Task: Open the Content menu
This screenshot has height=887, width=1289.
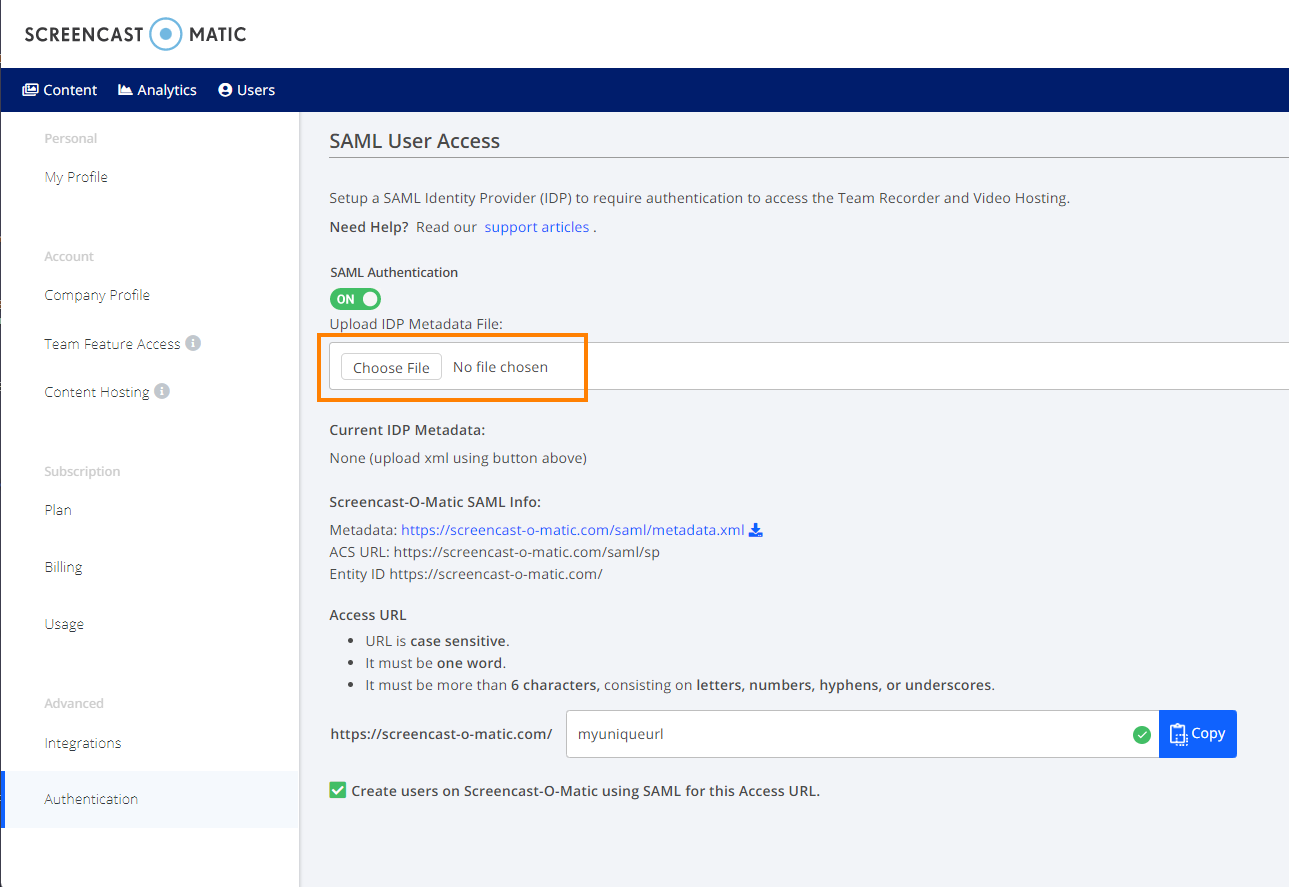Action: [60, 90]
